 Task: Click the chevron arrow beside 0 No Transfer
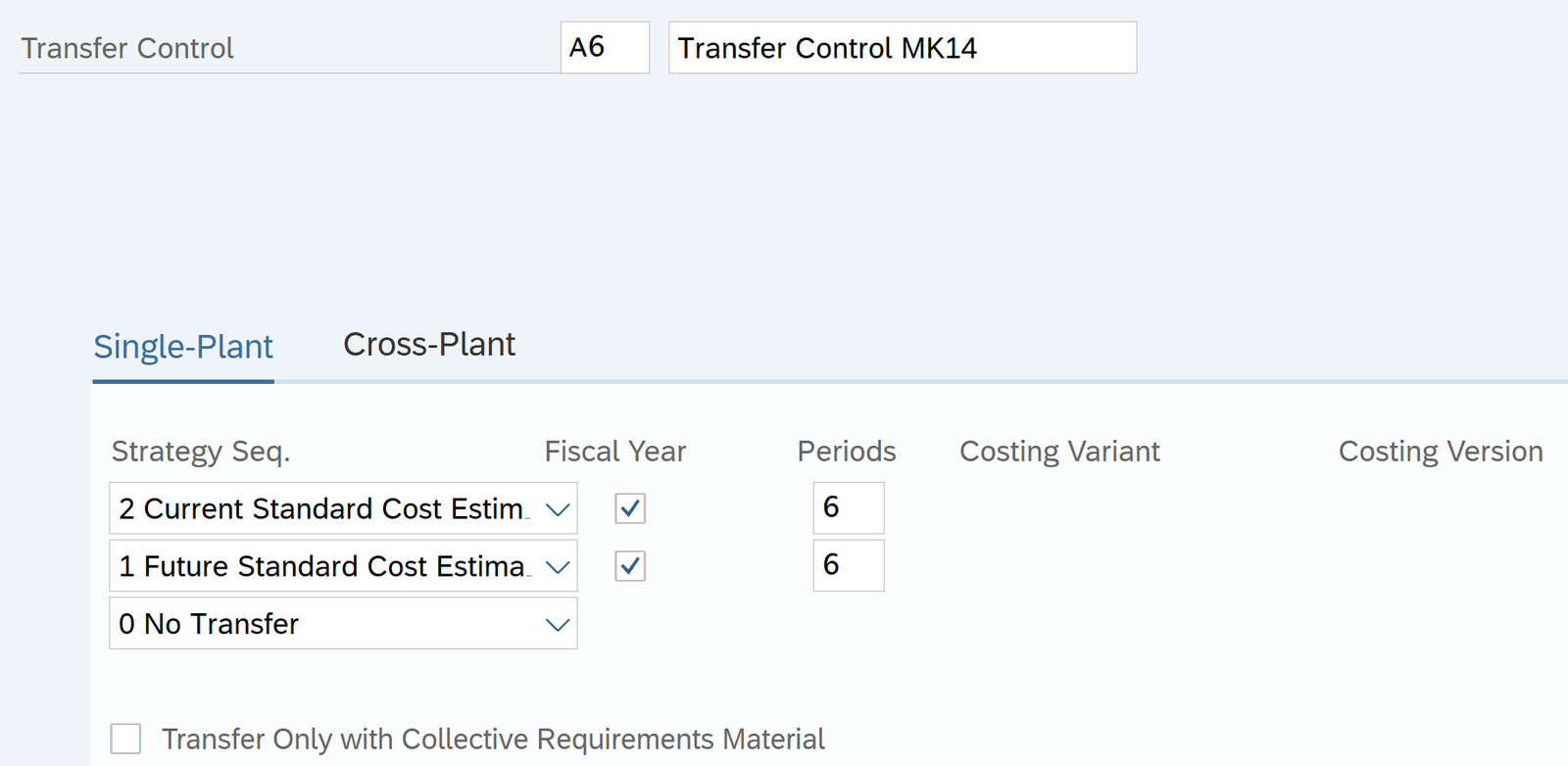click(x=557, y=624)
